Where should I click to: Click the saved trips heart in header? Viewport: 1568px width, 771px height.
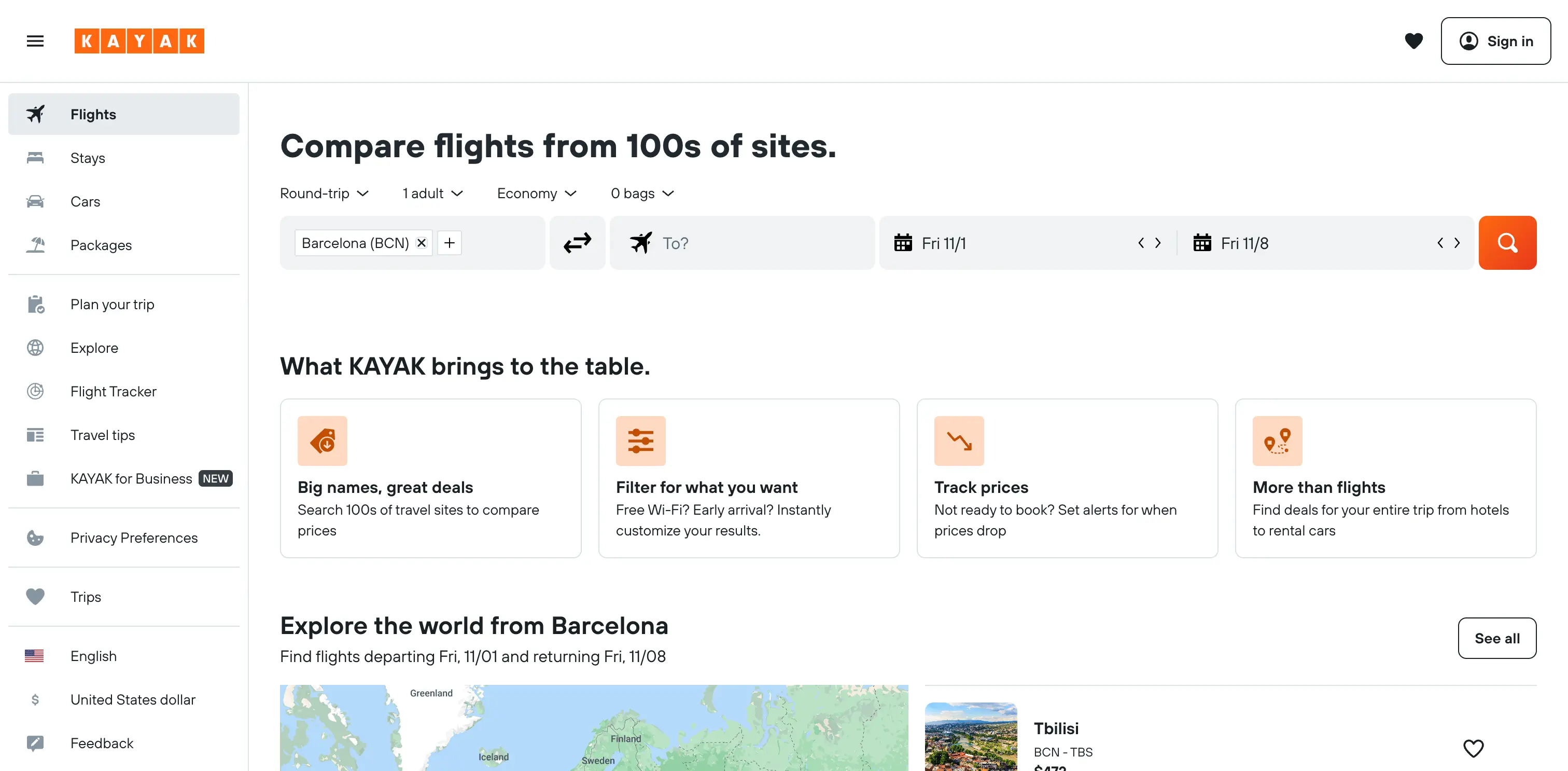point(1413,41)
